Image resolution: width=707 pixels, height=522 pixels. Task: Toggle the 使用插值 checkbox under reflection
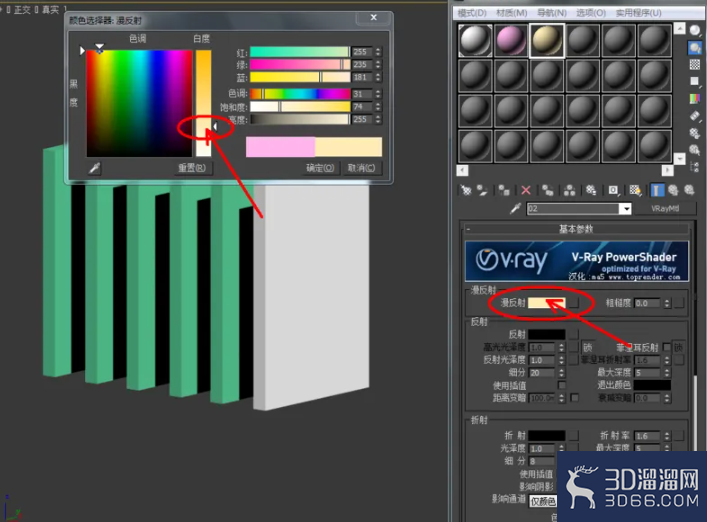[561, 385]
